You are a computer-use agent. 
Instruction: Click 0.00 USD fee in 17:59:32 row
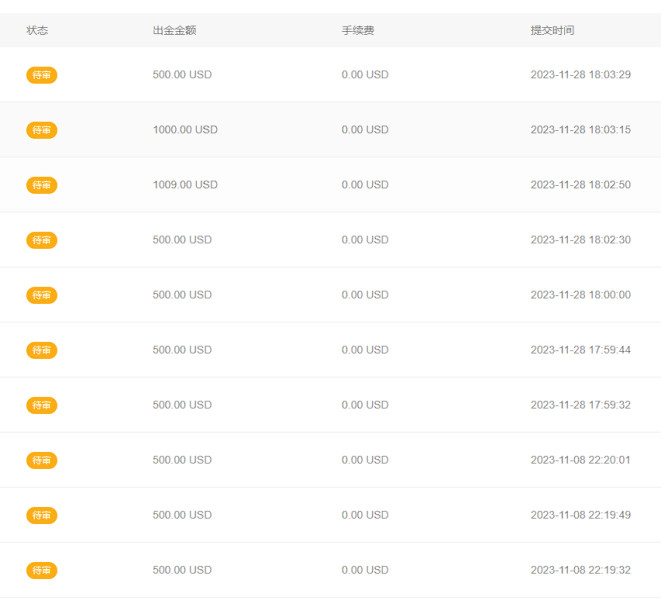pyautogui.click(x=365, y=405)
